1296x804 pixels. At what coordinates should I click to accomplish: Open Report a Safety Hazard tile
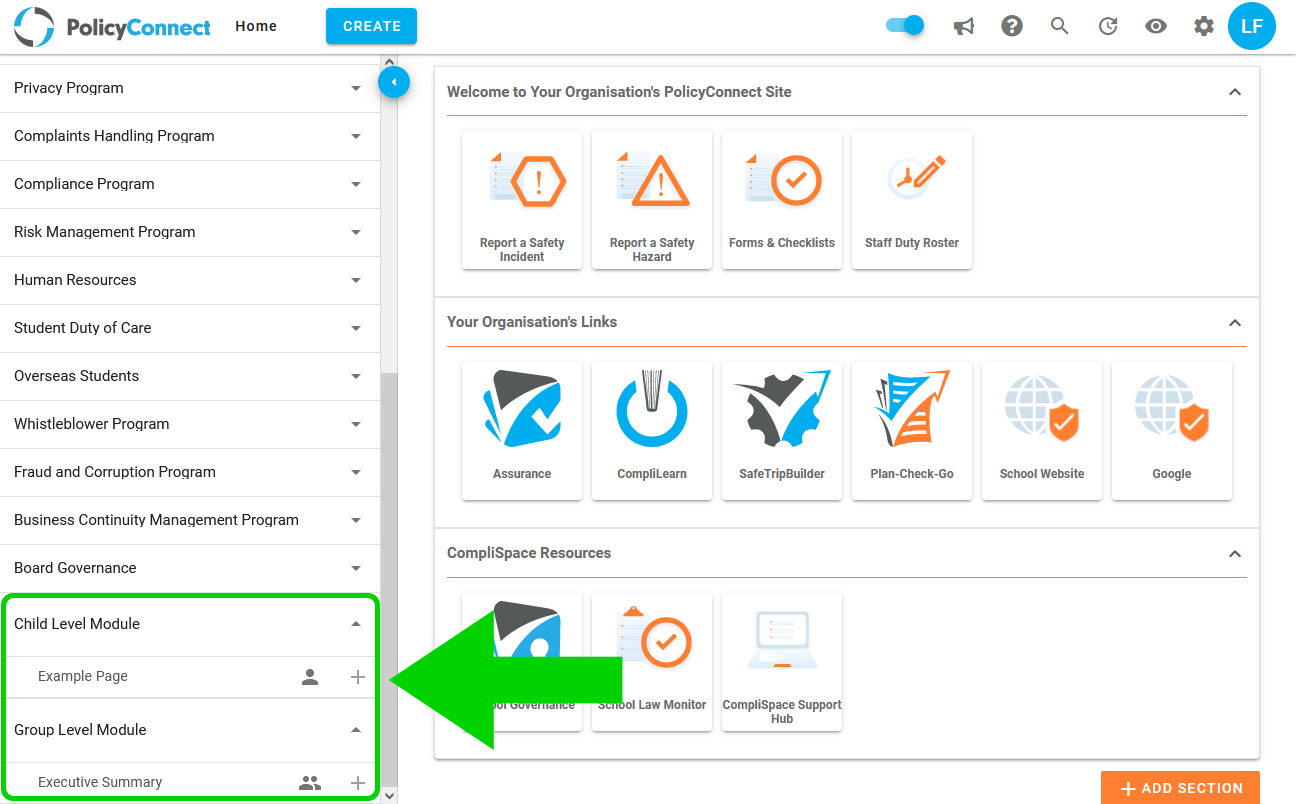[652, 200]
